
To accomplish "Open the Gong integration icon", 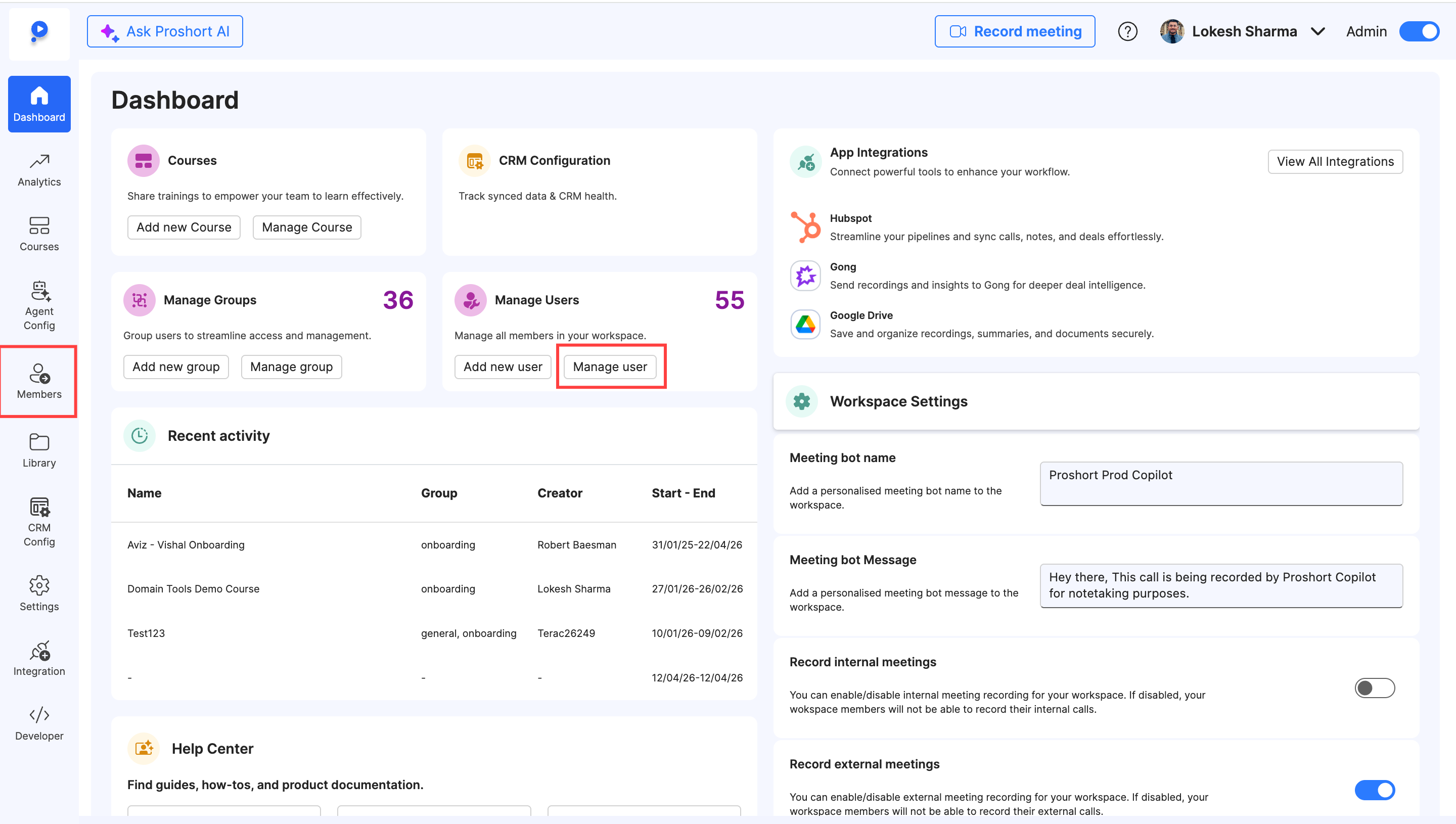I will pyautogui.click(x=805, y=276).
